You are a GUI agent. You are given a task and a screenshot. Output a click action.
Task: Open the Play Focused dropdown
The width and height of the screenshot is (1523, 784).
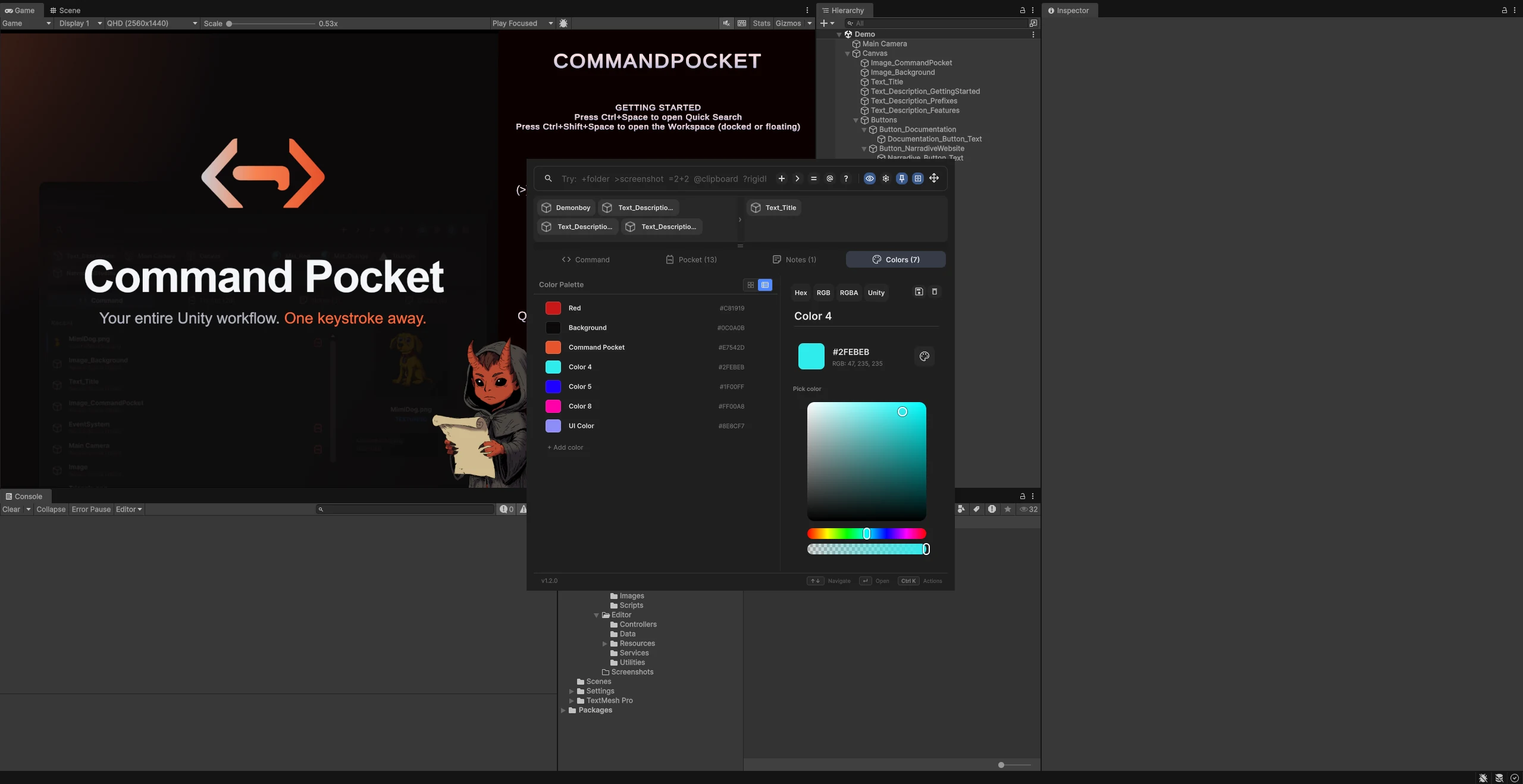522,23
